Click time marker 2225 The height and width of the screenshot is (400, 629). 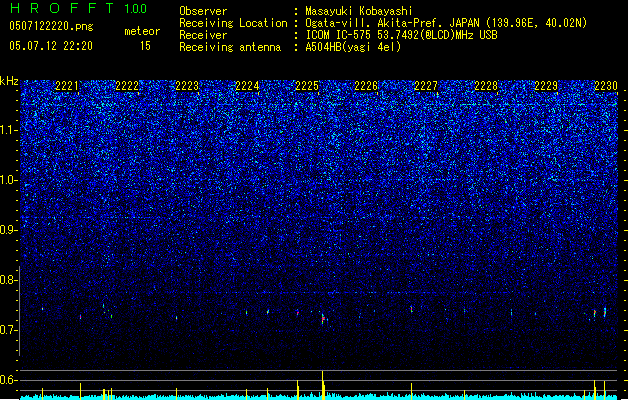click(306, 86)
